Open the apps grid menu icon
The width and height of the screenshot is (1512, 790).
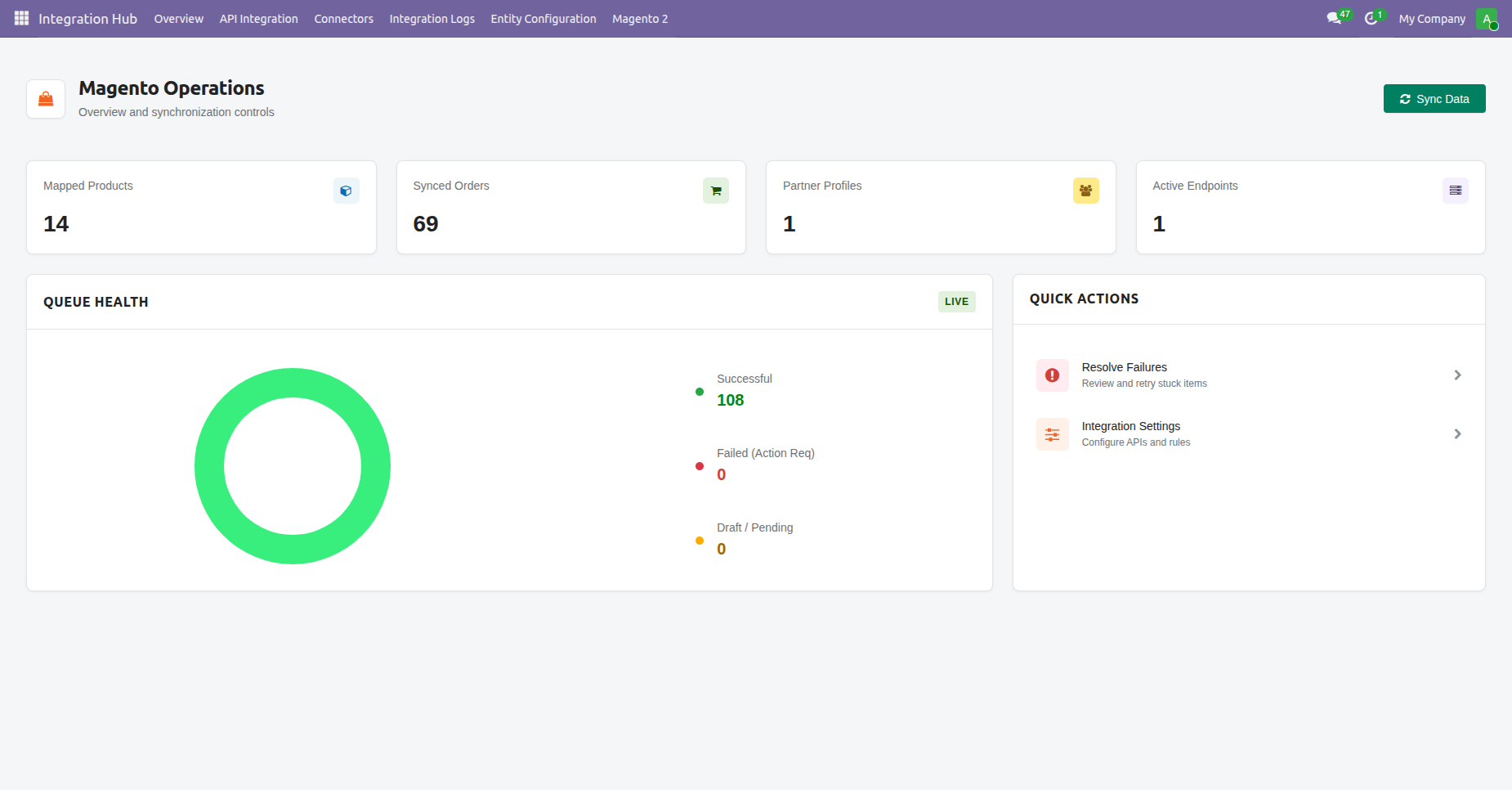(x=21, y=18)
